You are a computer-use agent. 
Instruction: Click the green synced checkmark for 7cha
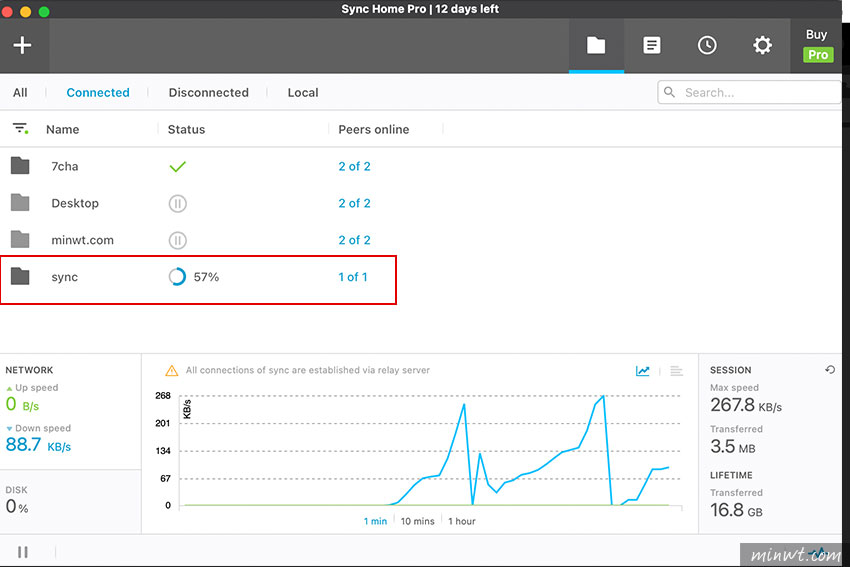click(x=177, y=166)
